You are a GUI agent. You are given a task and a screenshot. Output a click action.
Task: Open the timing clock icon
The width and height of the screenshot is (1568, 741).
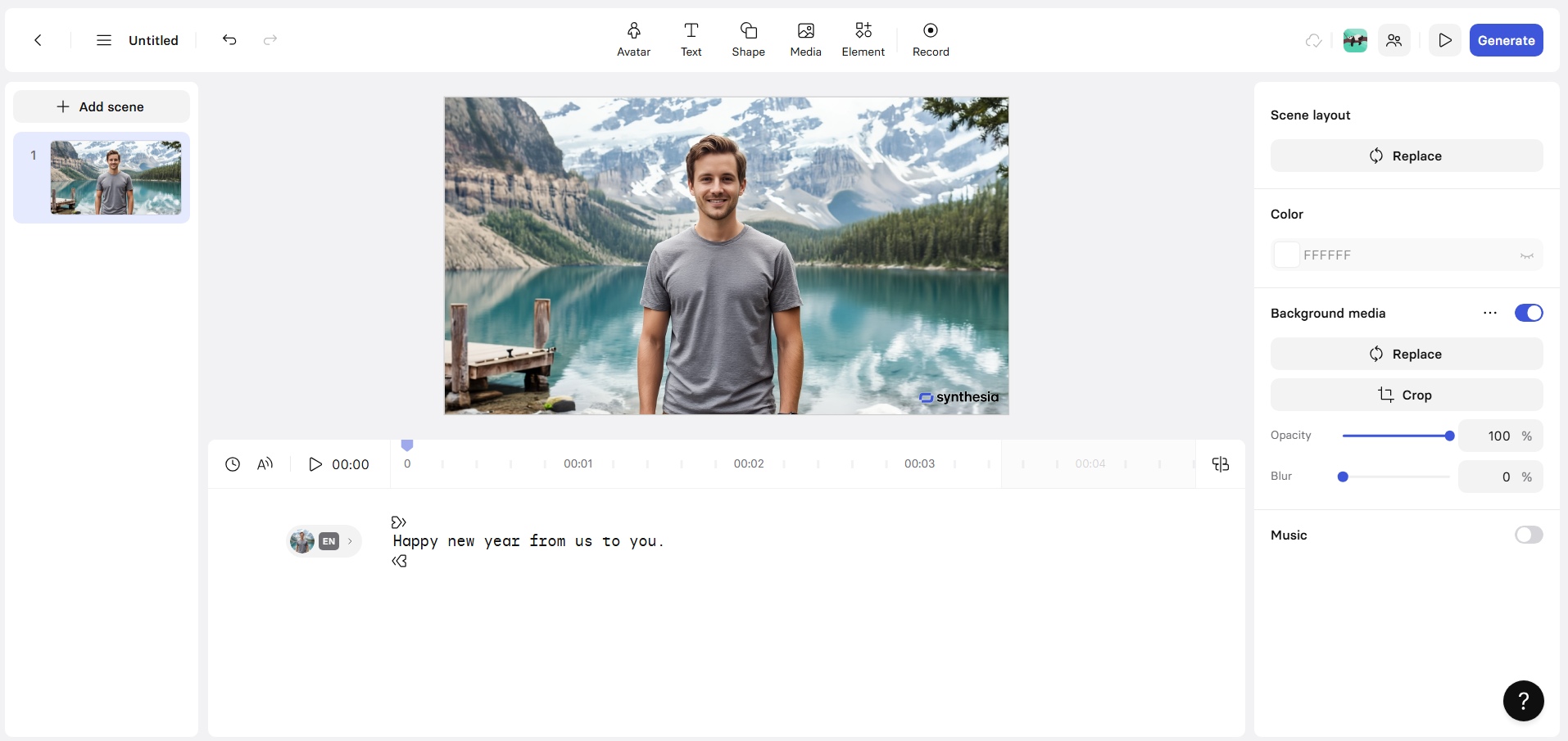233,464
